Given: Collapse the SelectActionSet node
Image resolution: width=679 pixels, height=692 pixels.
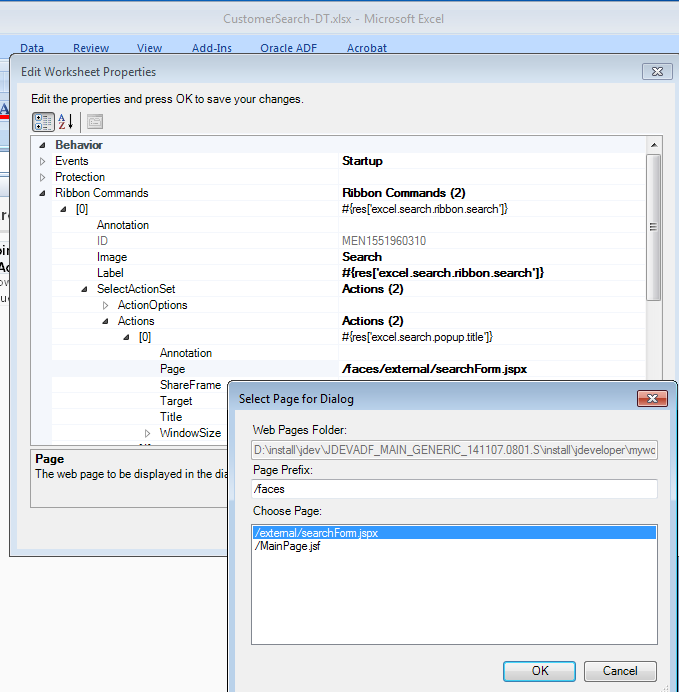Looking at the screenshot, I should point(84,289).
